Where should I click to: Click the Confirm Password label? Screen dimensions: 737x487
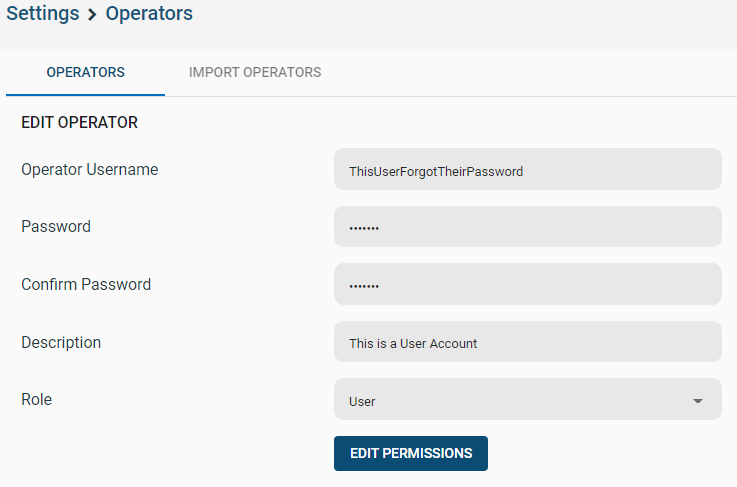[x=86, y=284]
